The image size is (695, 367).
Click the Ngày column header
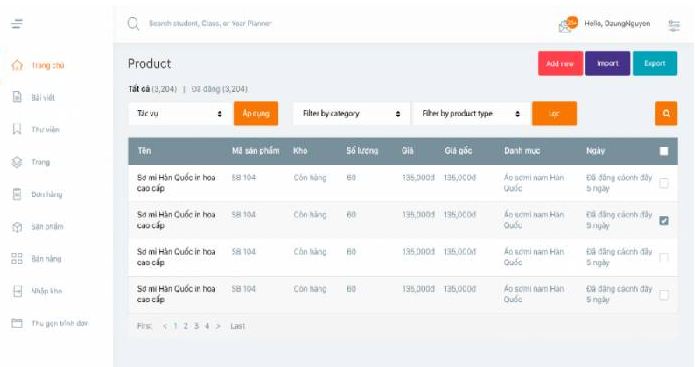pyautogui.click(x=595, y=151)
